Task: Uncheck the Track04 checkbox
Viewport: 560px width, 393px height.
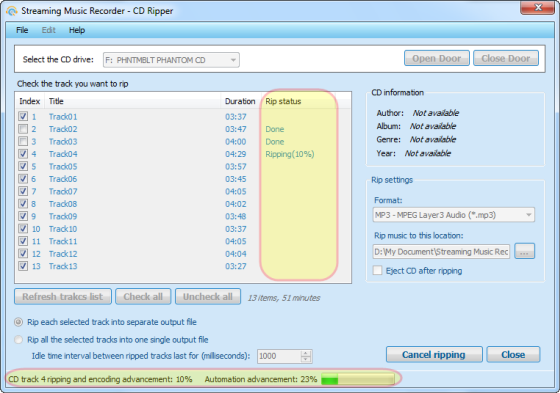Action: 23,154
